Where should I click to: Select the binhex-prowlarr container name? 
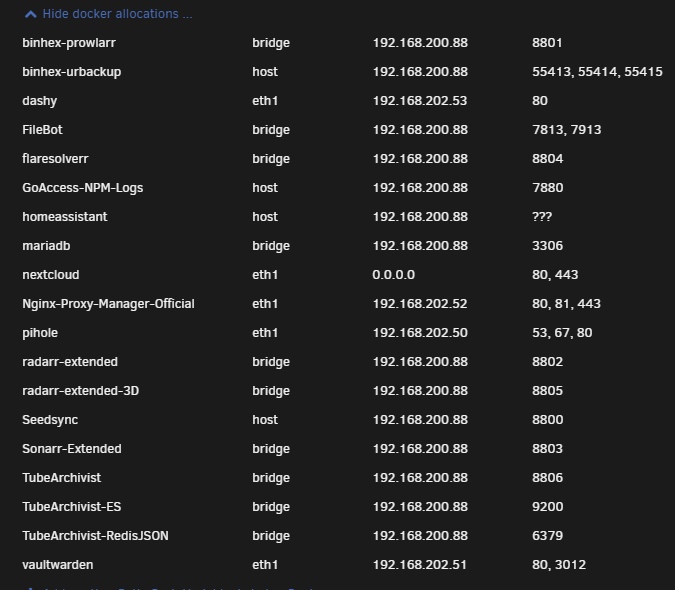69,43
